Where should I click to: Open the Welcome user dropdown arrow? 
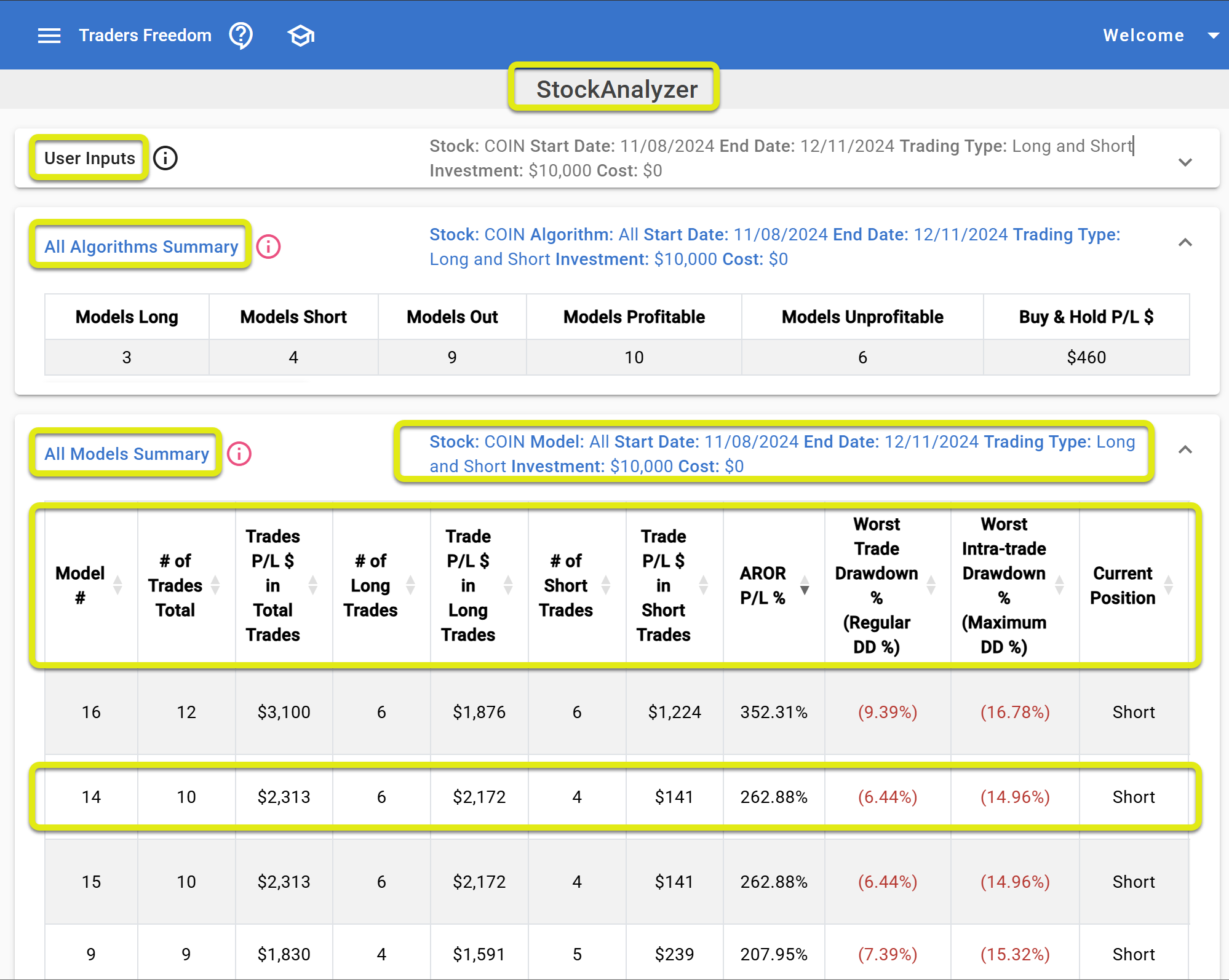1213,36
